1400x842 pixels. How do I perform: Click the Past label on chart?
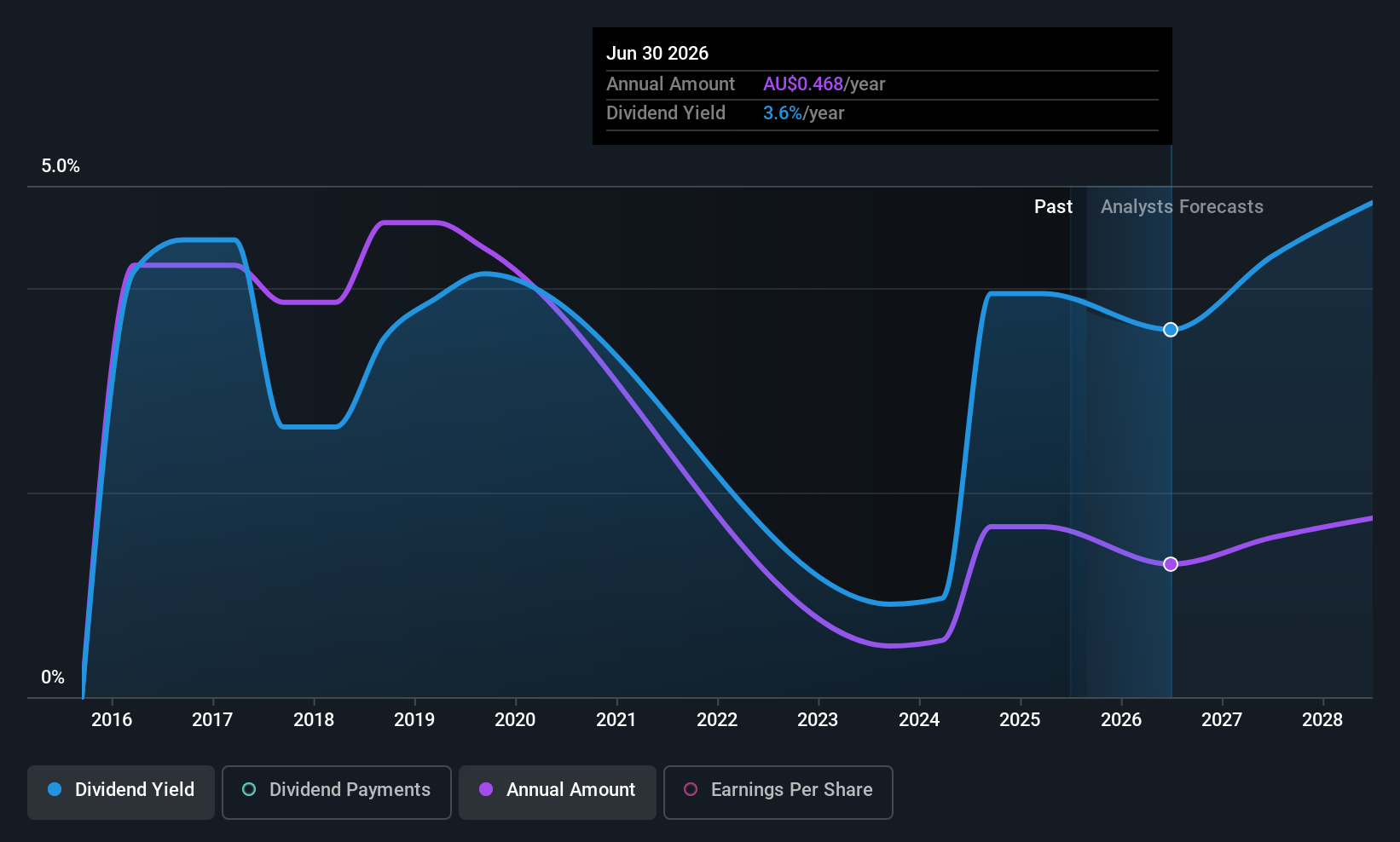tap(1053, 207)
